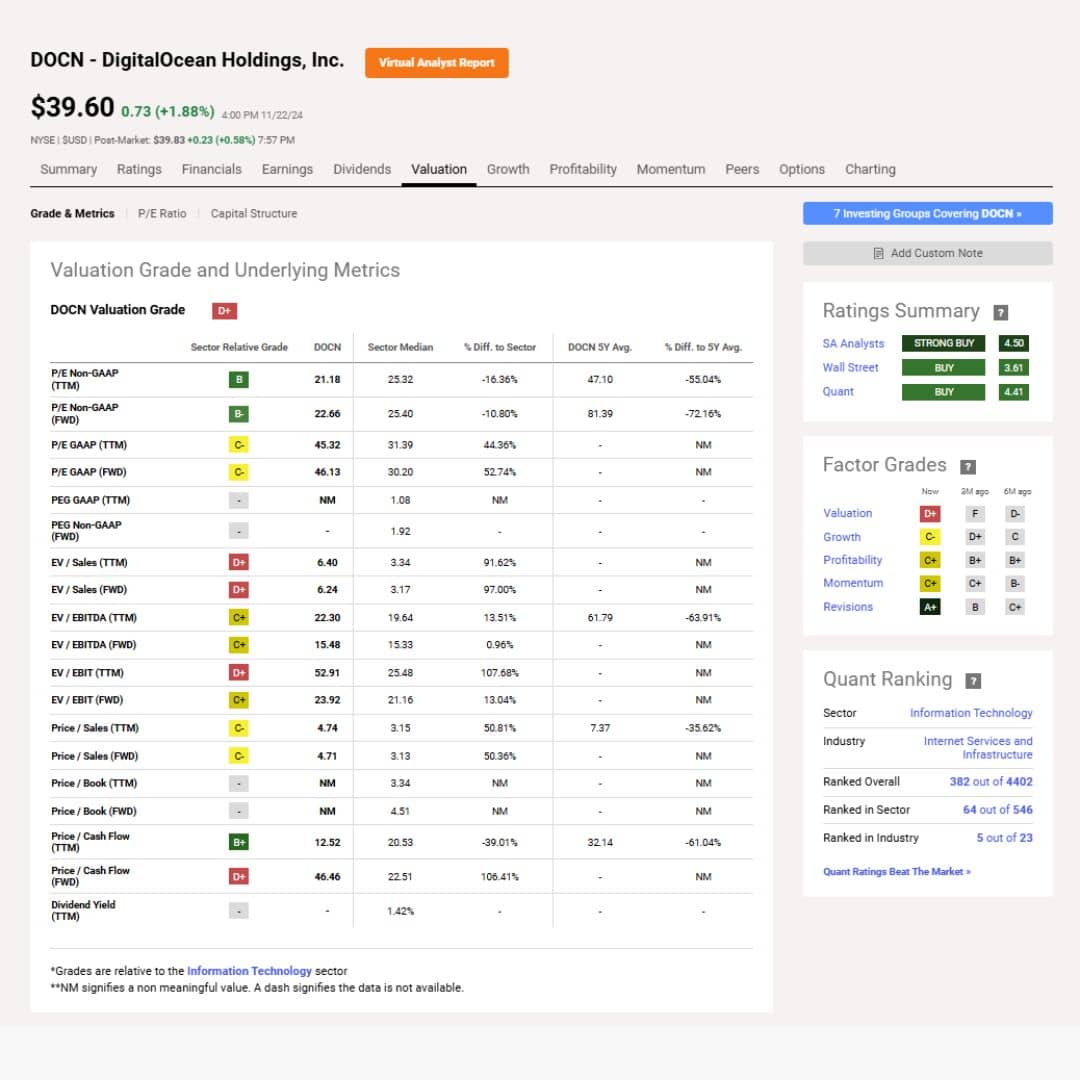
Task: Click the Sector Relative Grade column header
Action: 239,347
